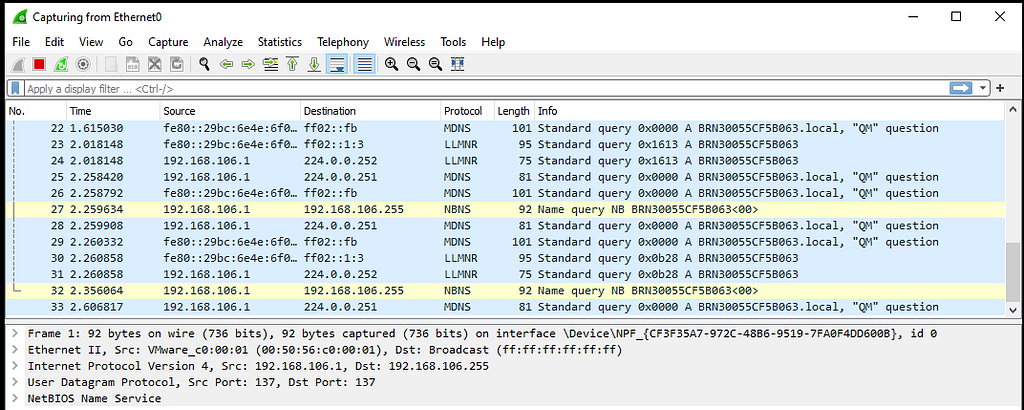The image size is (1024, 410).
Task: Expand the NetBIOS Name Service row
Action: point(16,398)
